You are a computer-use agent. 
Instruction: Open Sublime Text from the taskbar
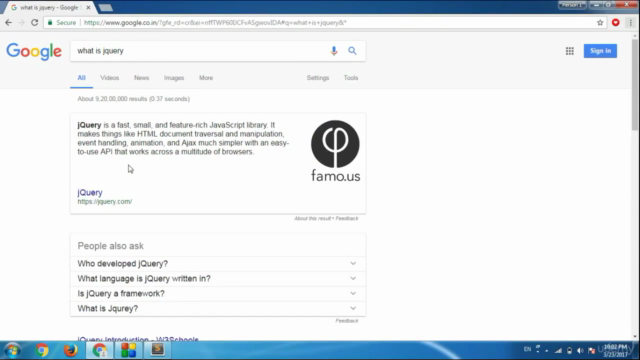(x=158, y=350)
